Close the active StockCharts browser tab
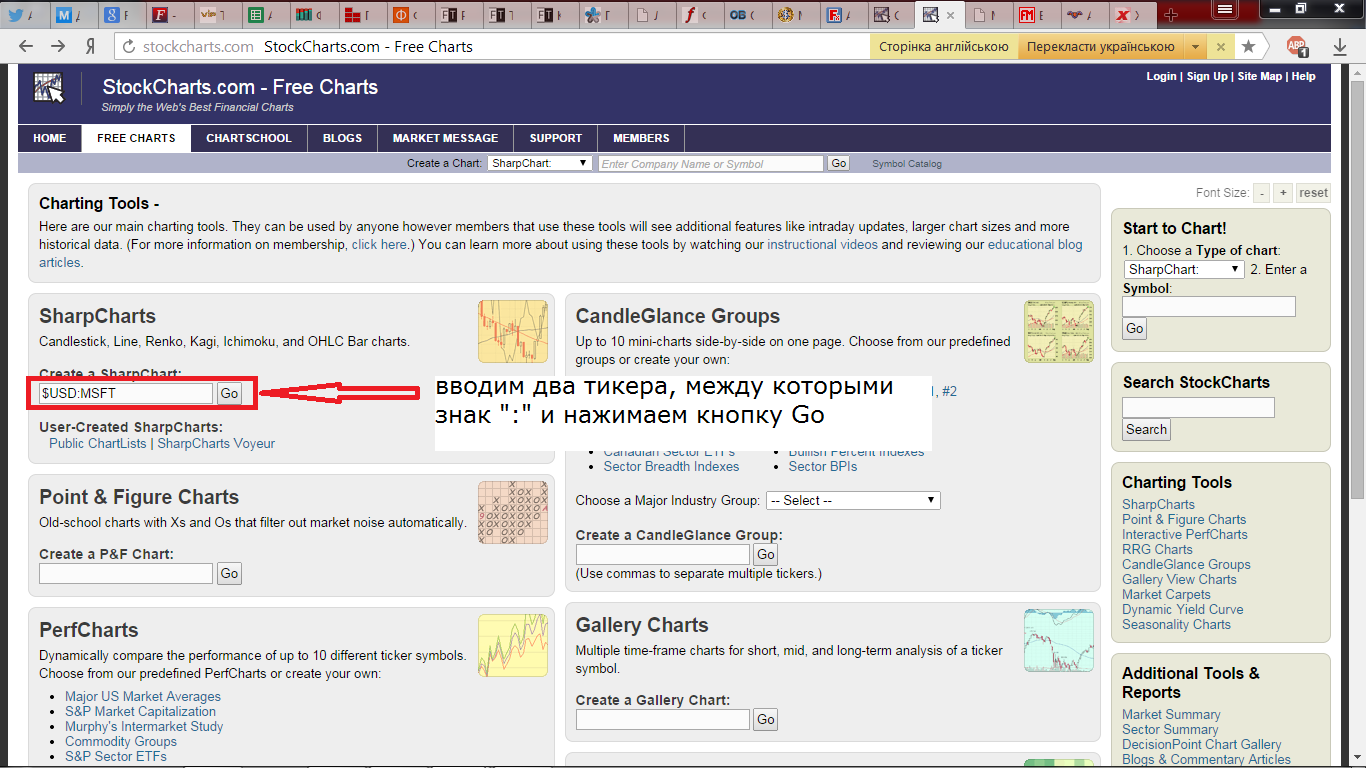1366x768 pixels. pos(950,15)
